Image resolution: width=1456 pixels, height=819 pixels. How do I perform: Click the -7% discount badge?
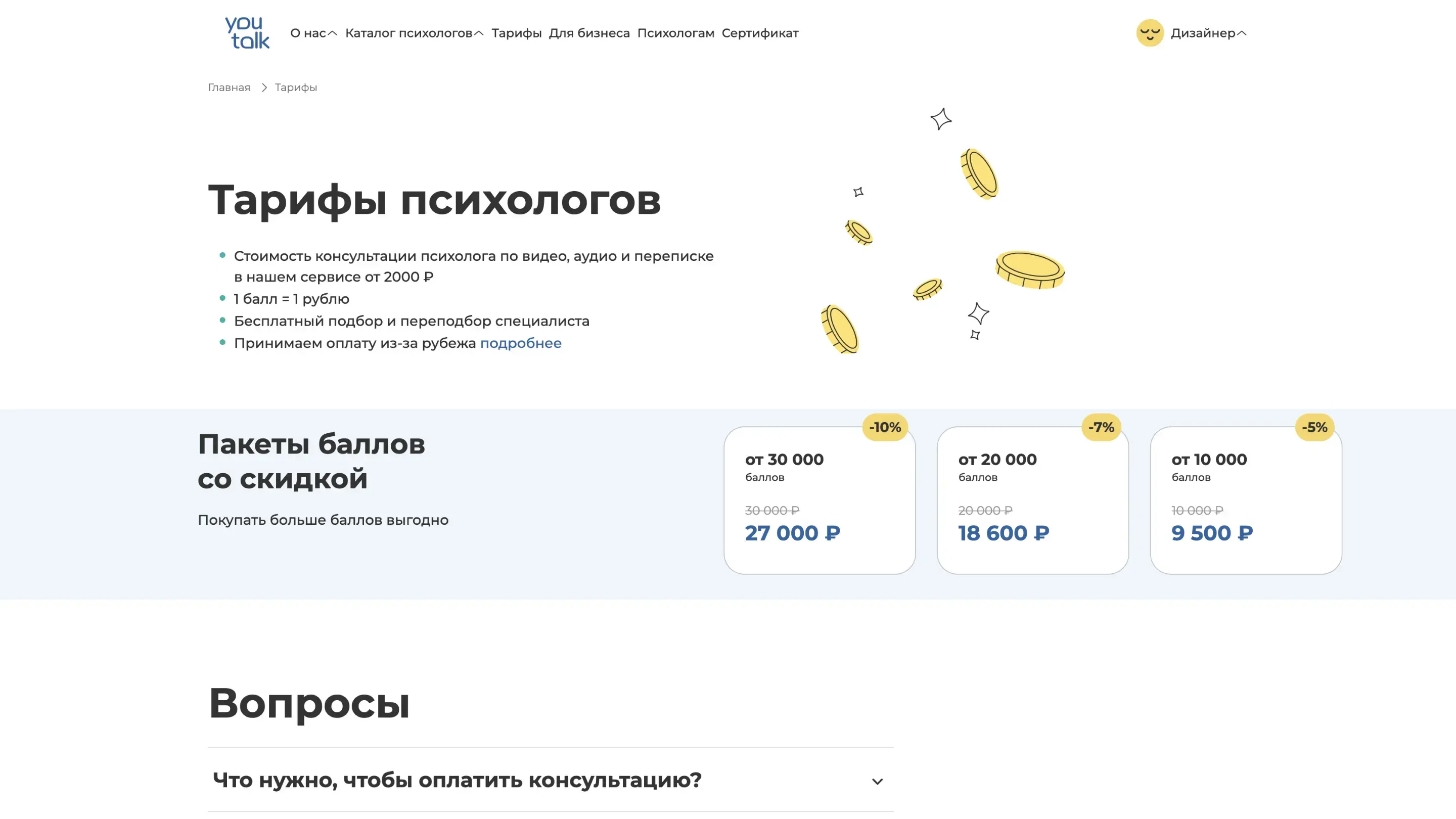coord(1101,427)
